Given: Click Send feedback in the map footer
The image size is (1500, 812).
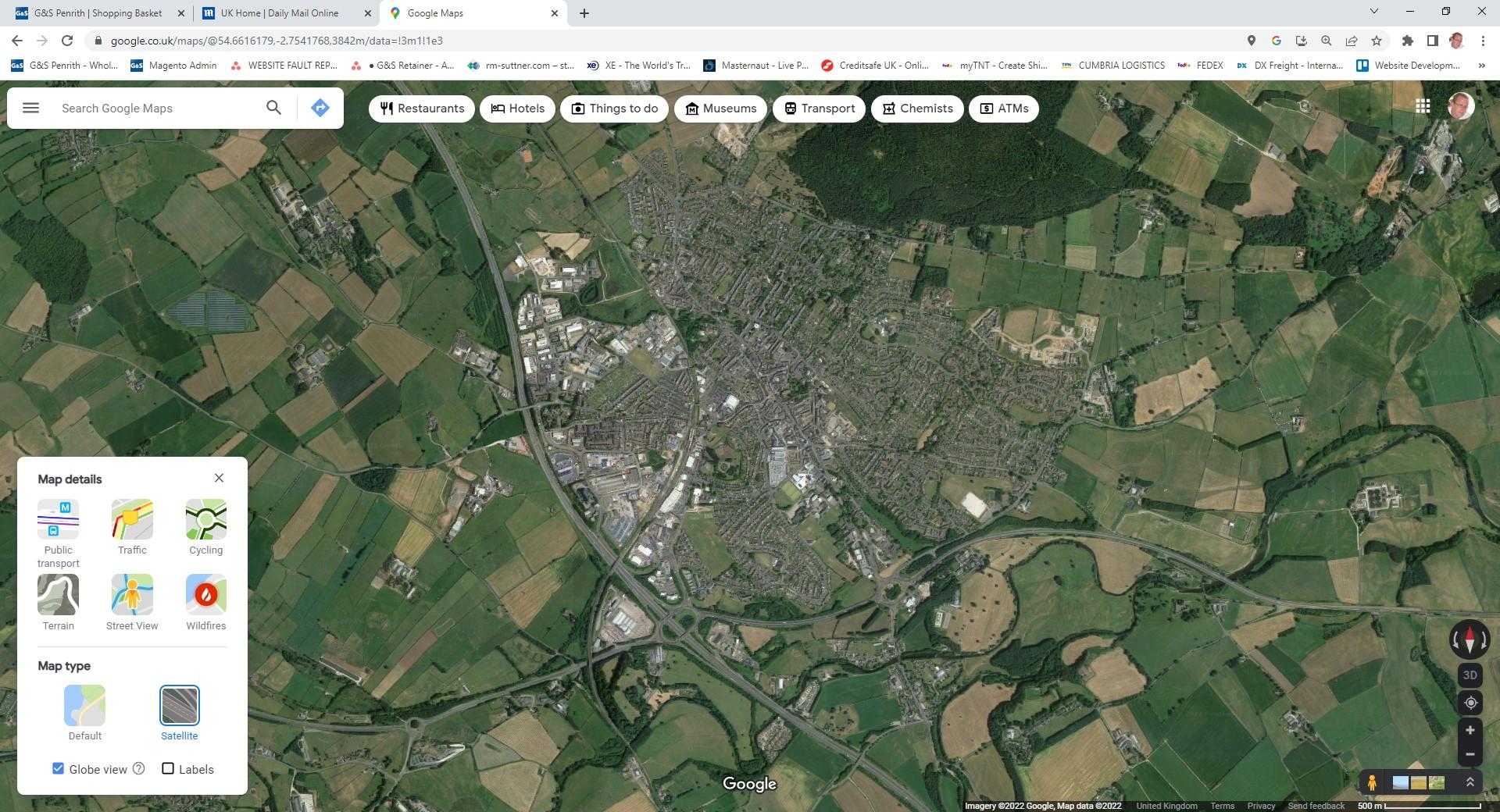Looking at the screenshot, I should click(1316, 806).
